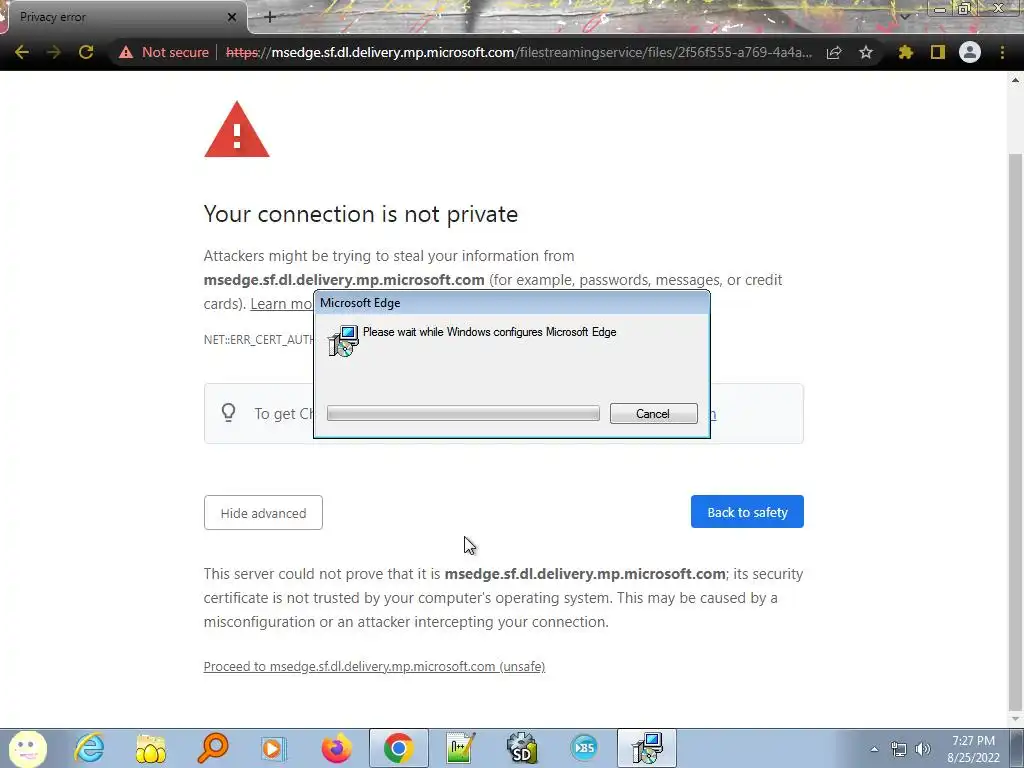
Task: Launch Internet Explorer from taskbar
Action: (x=89, y=748)
